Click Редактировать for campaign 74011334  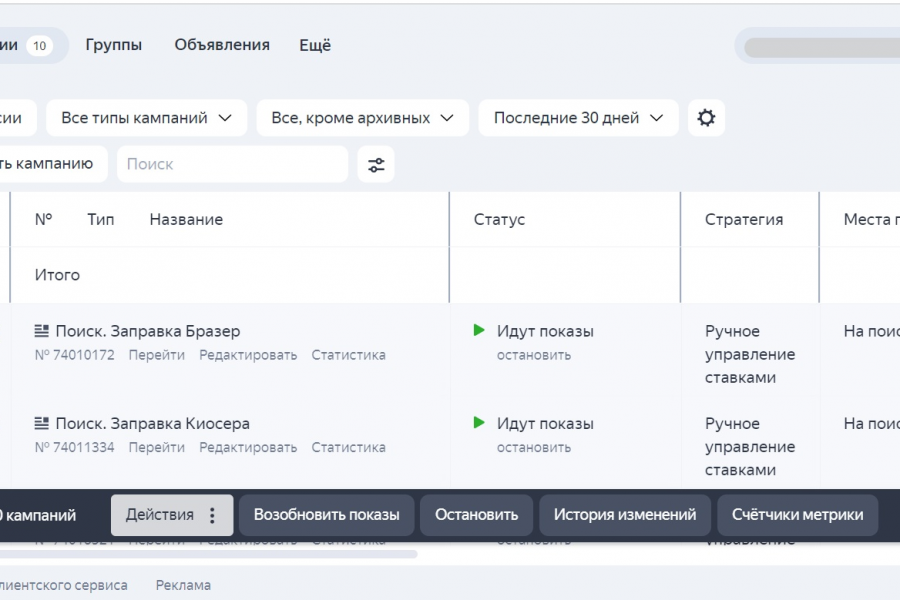[x=248, y=447]
